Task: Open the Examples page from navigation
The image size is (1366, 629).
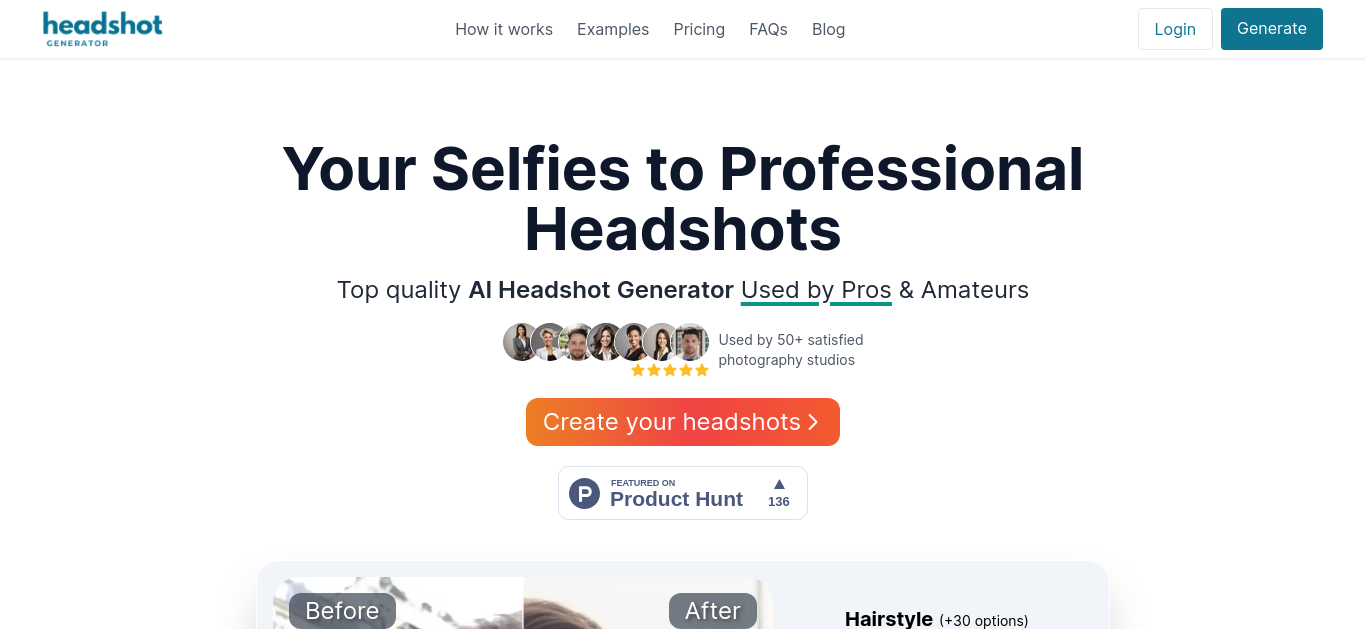Action: point(613,29)
